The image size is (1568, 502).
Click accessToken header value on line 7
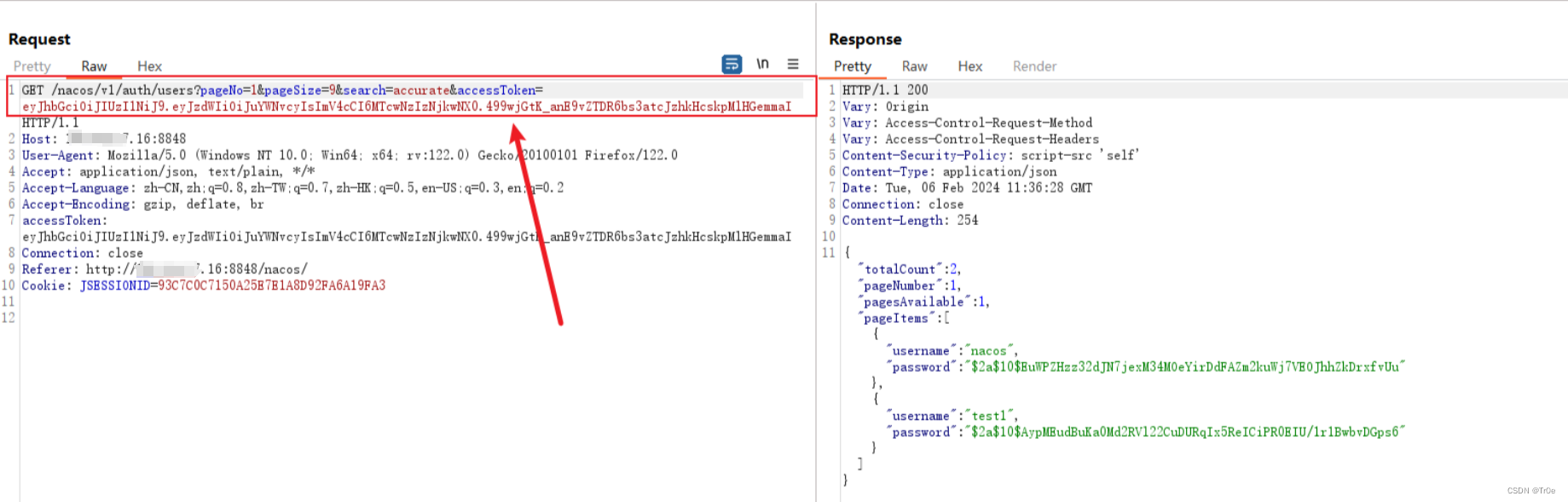(x=407, y=237)
